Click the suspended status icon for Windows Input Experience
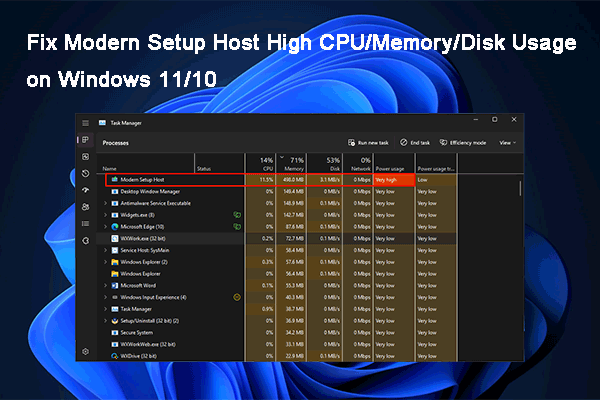Viewport: 600px width, 400px height. click(x=237, y=297)
